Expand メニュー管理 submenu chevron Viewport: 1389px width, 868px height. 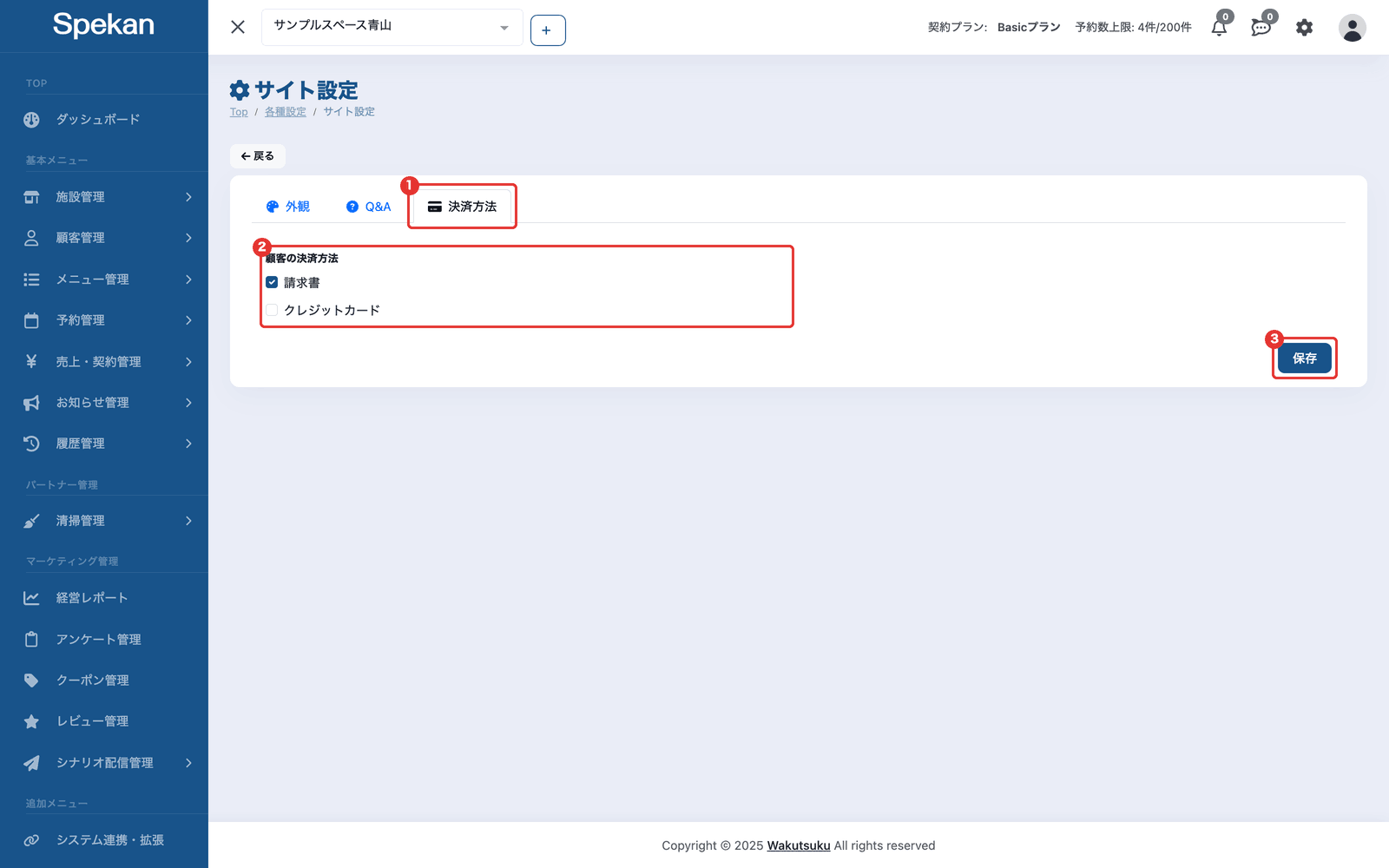(x=188, y=279)
